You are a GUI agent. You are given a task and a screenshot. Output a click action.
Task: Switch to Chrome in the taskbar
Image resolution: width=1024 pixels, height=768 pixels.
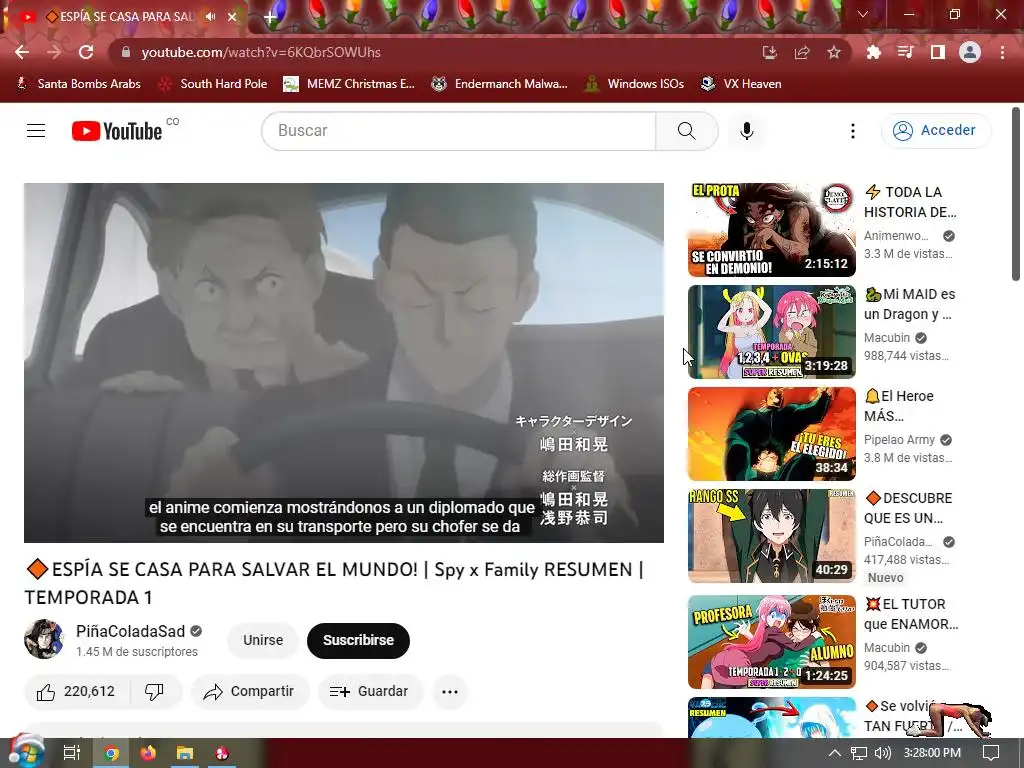click(112, 753)
